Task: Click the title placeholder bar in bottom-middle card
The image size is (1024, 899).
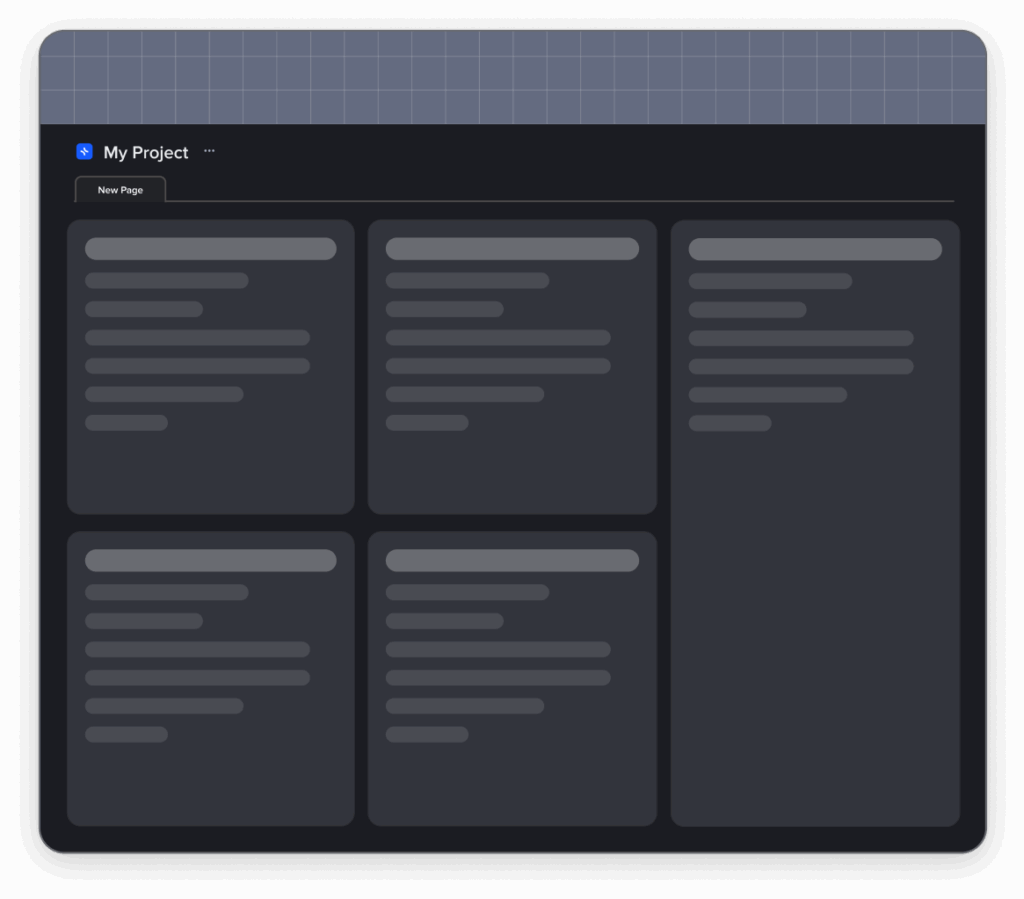Action: (512, 560)
